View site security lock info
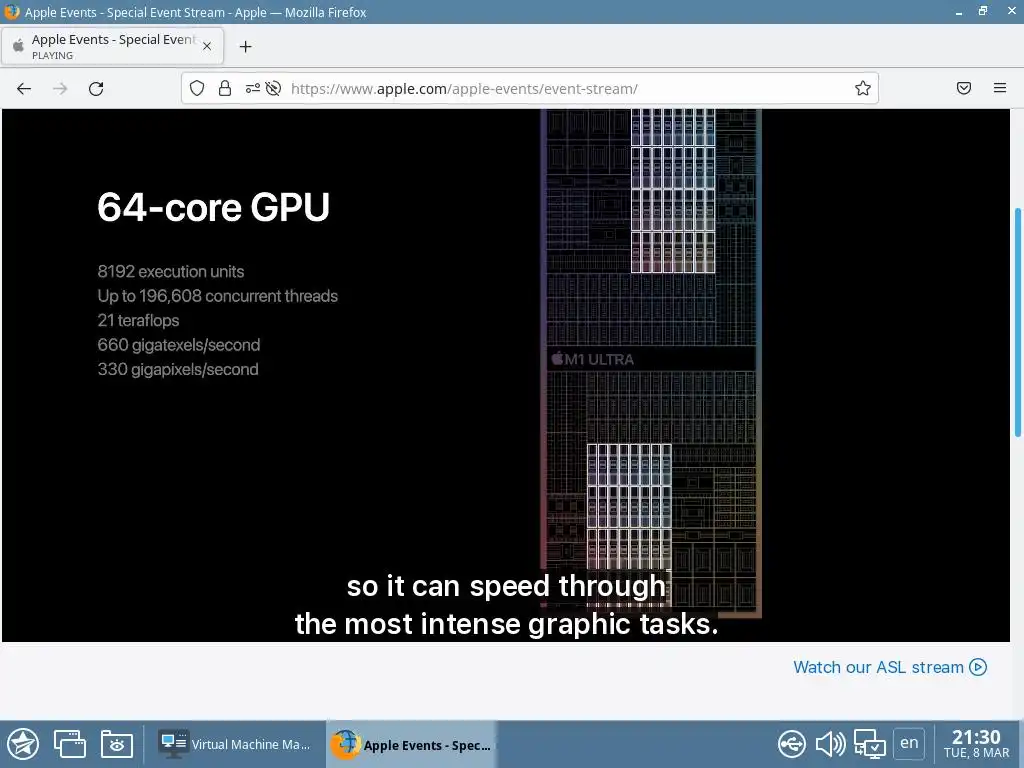This screenshot has width=1024, height=768. pyautogui.click(x=225, y=88)
